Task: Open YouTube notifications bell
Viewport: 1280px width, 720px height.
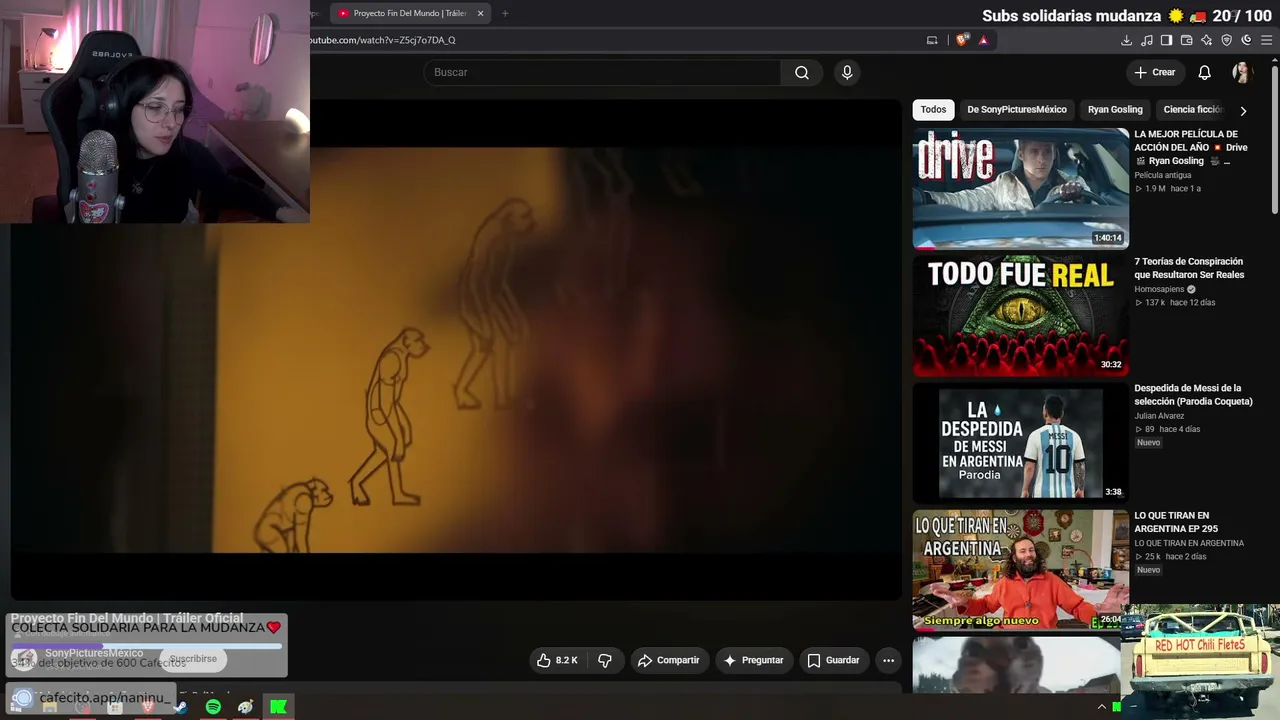Action: (x=1205, y=72)
